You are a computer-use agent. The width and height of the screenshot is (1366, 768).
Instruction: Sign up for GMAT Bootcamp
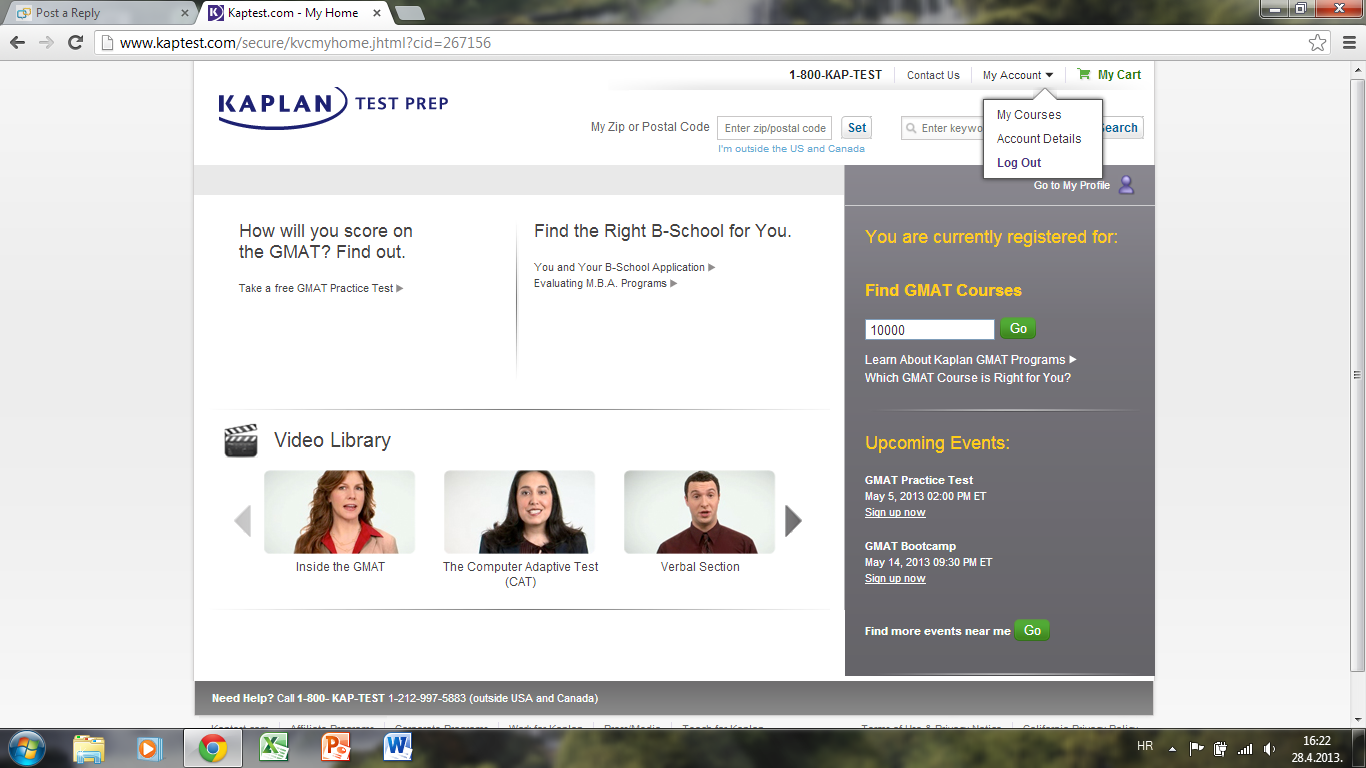[895, 579]
